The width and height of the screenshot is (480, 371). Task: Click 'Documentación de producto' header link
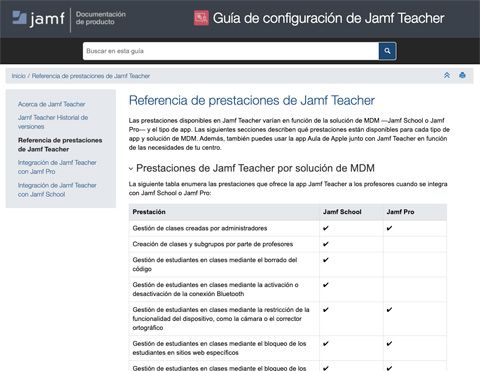coord(101,18)
